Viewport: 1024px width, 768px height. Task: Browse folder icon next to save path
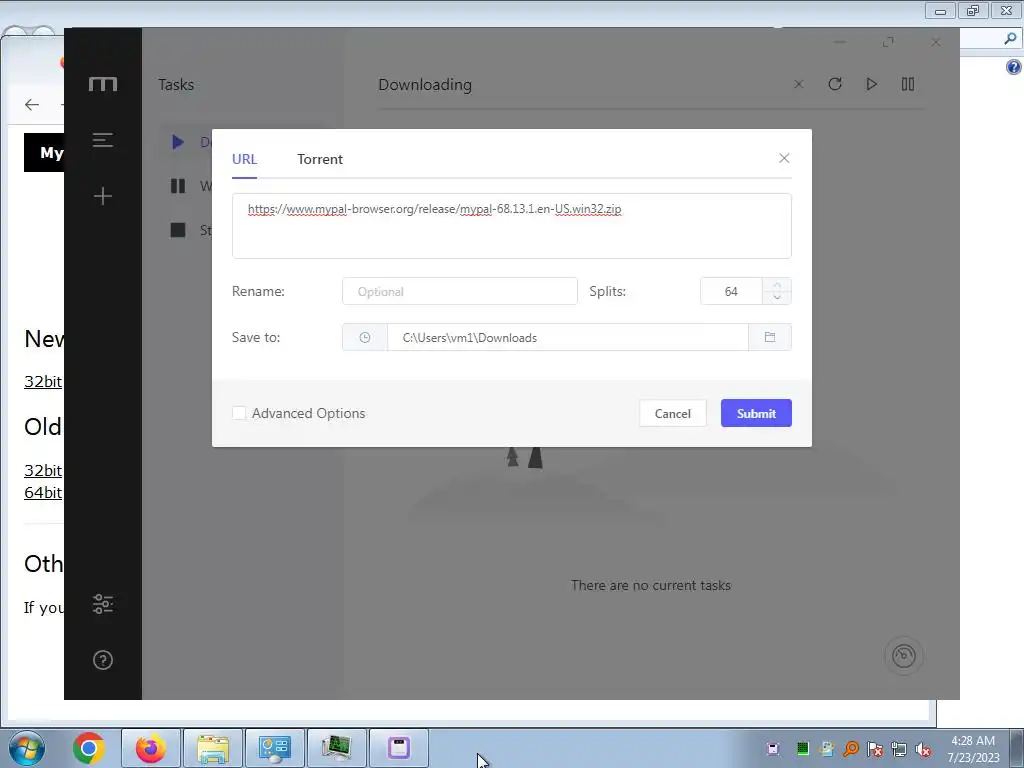click(770, 338)
